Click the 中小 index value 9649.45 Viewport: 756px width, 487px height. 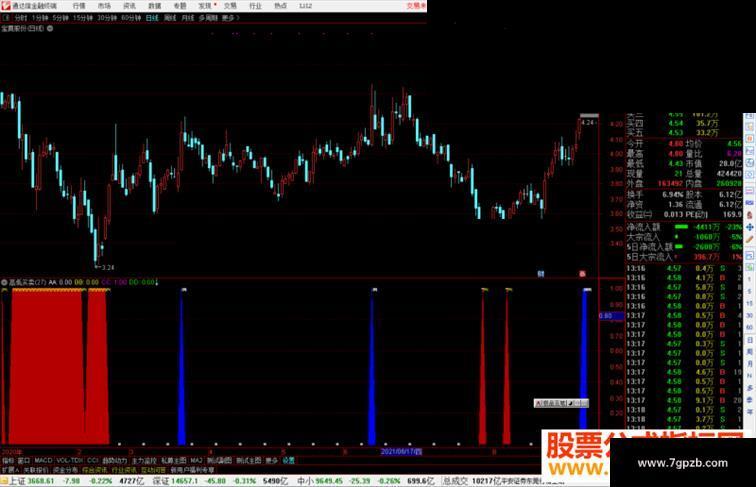[329, 481]
